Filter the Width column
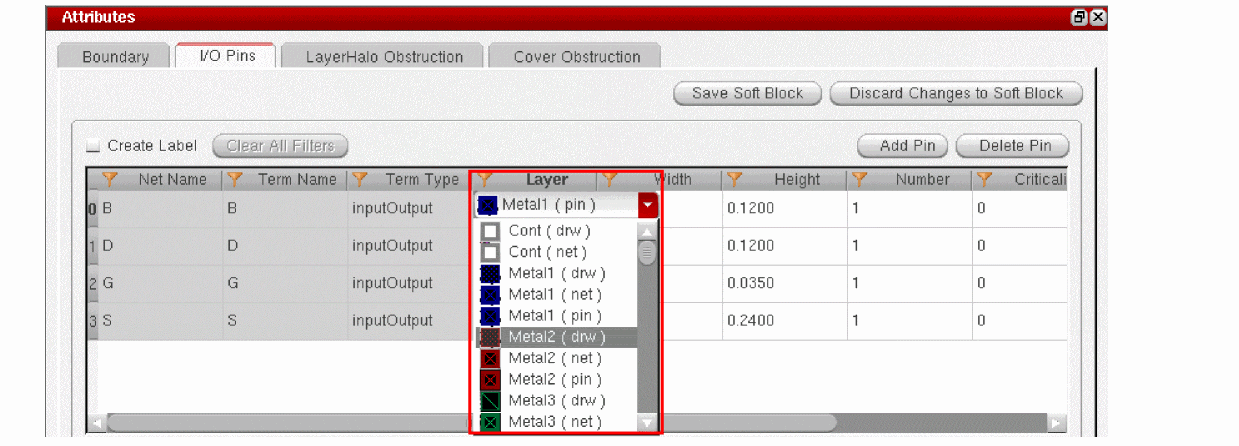The height and width of the screenshot is (446, 1239). click(x=610, y=180)
